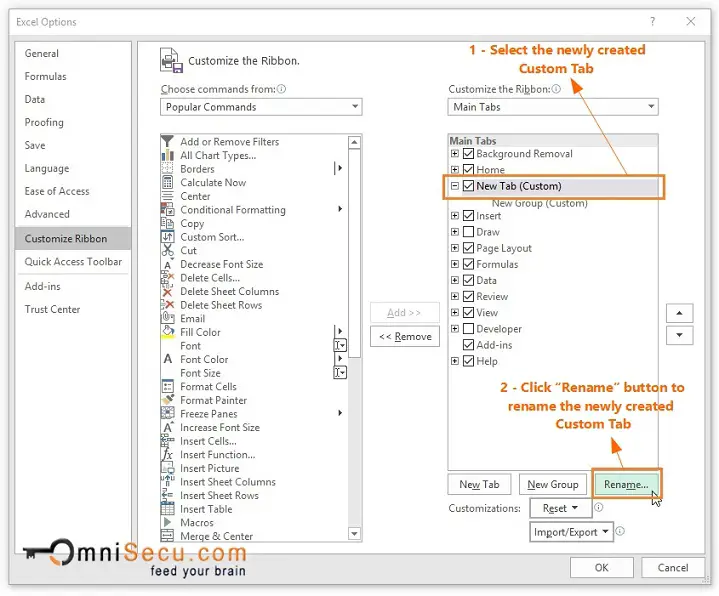
Task: Click the Macros play icon
Action: pos(167,522)
